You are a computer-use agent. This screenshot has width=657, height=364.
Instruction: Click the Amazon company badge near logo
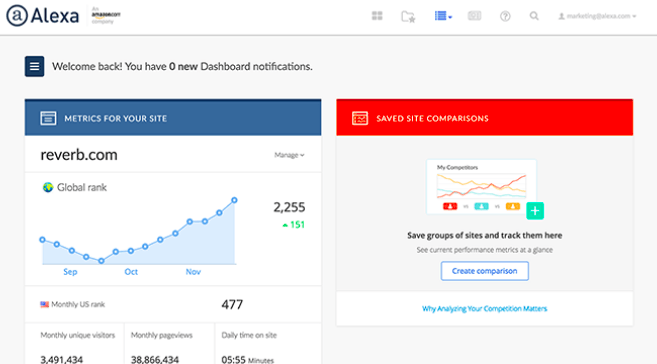(x=106, y=15)
